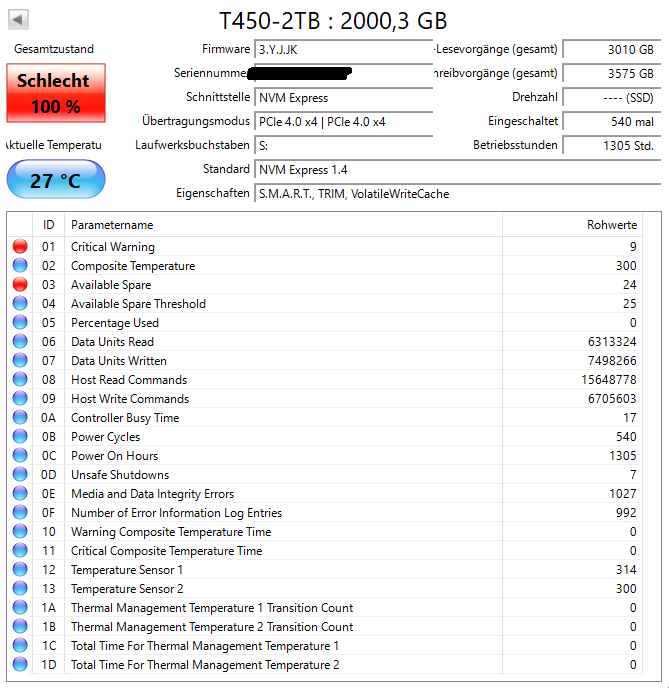The width and height of the screenshot is (669, 688).
Task: Click the status icon for Percentage Used
Action: (x=20, y=322)
